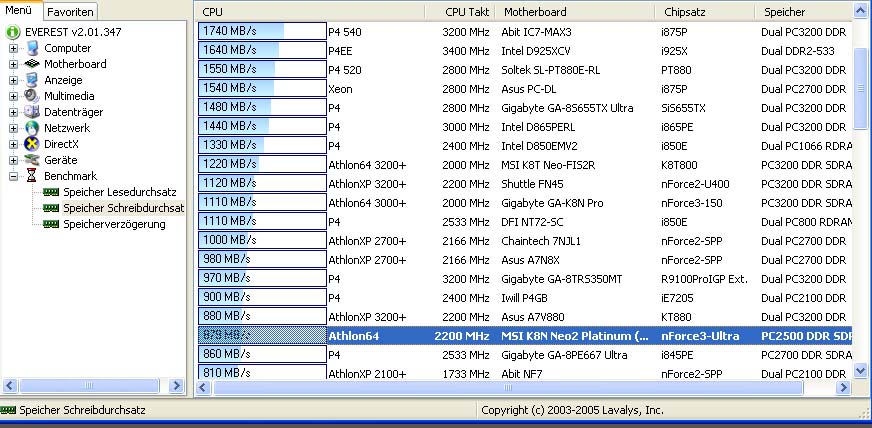Click the Gigabyte GA-8PE667 Ultra cell

564,355
